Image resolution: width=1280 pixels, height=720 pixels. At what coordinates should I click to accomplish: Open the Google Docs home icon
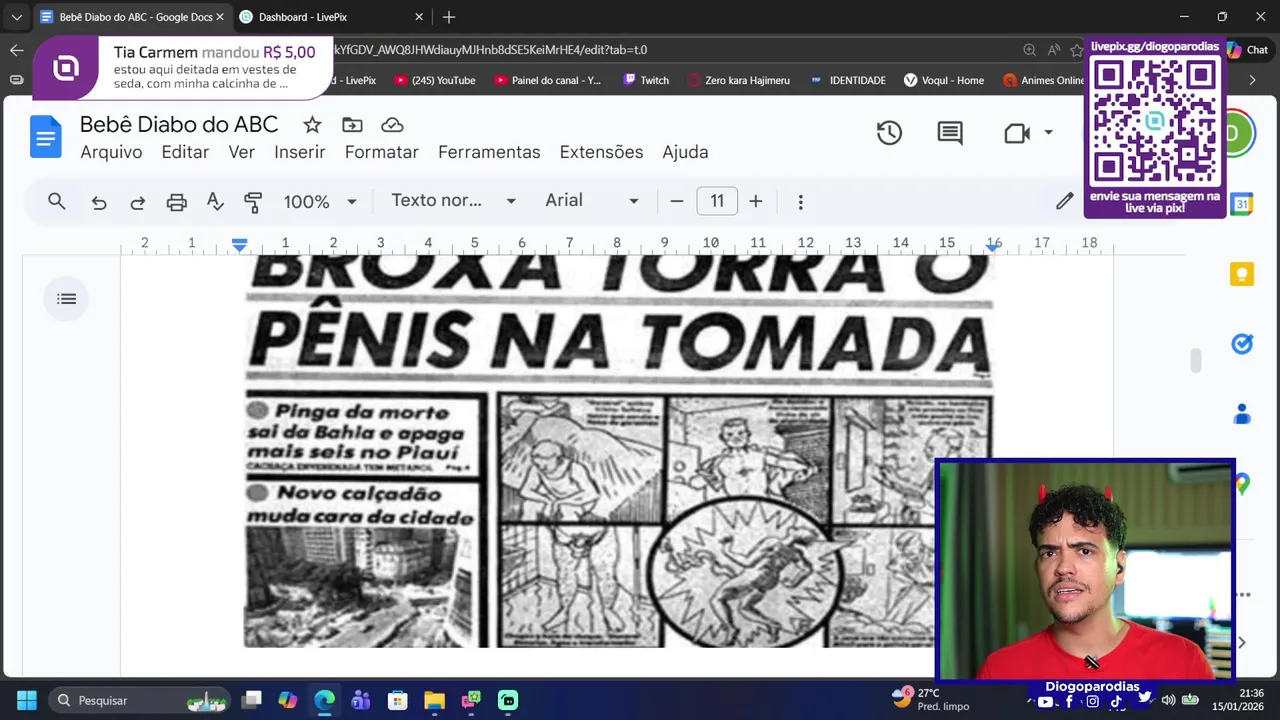[x=46, y=137]
